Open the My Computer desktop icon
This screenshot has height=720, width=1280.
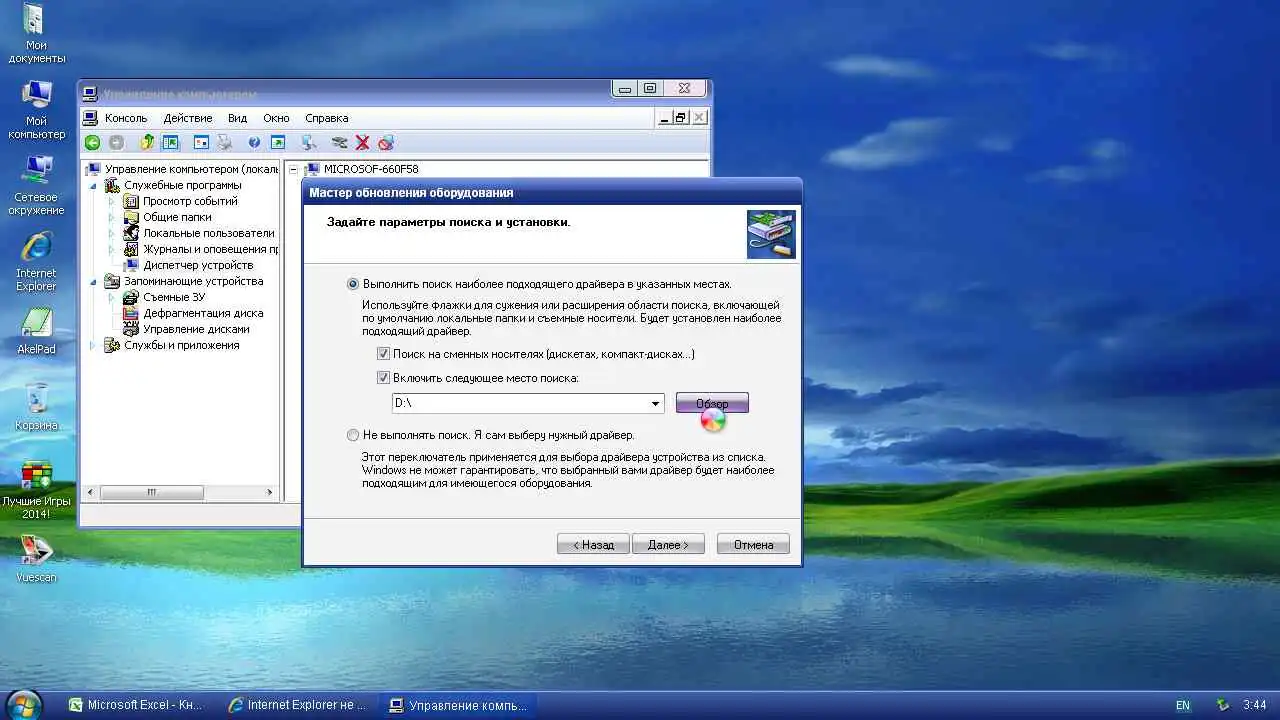(37, 110)
